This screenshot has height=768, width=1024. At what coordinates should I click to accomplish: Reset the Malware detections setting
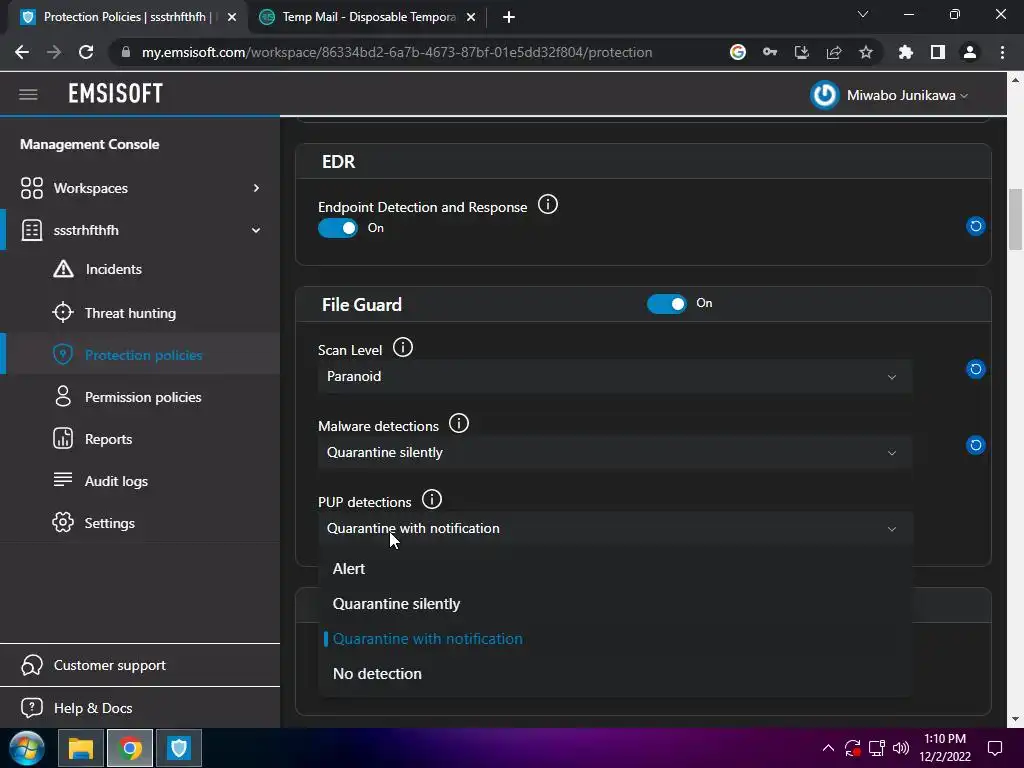click(976, 445)
